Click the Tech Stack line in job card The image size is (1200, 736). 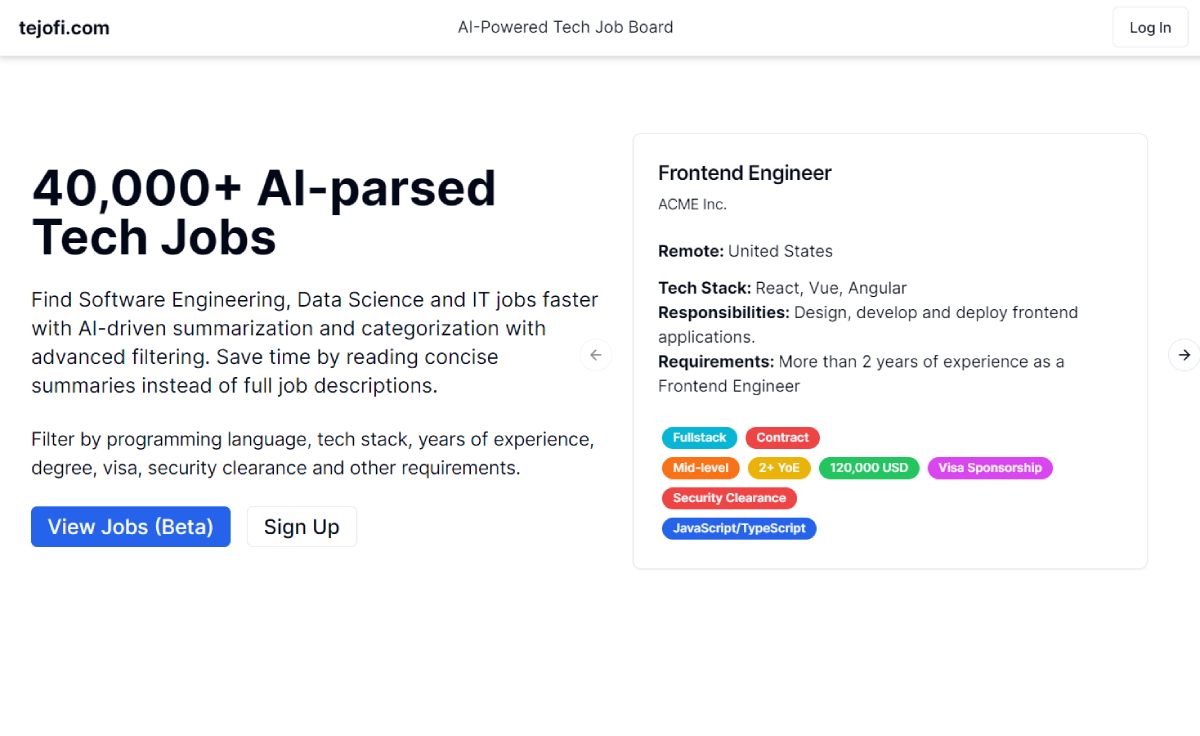coord(782,288)
